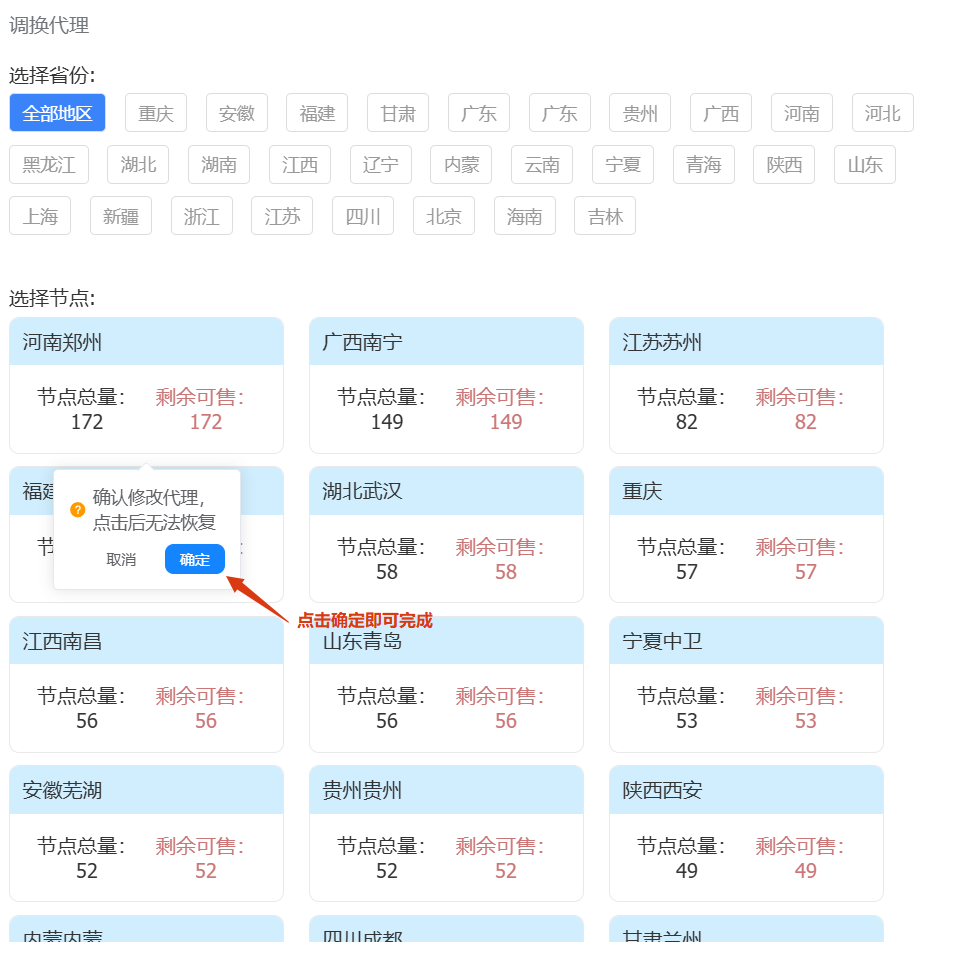Click the 调换代理 page title
Image resolution: width=958 pixels, height=967 pixels.
pyautogui.click(x=49, y=25)
